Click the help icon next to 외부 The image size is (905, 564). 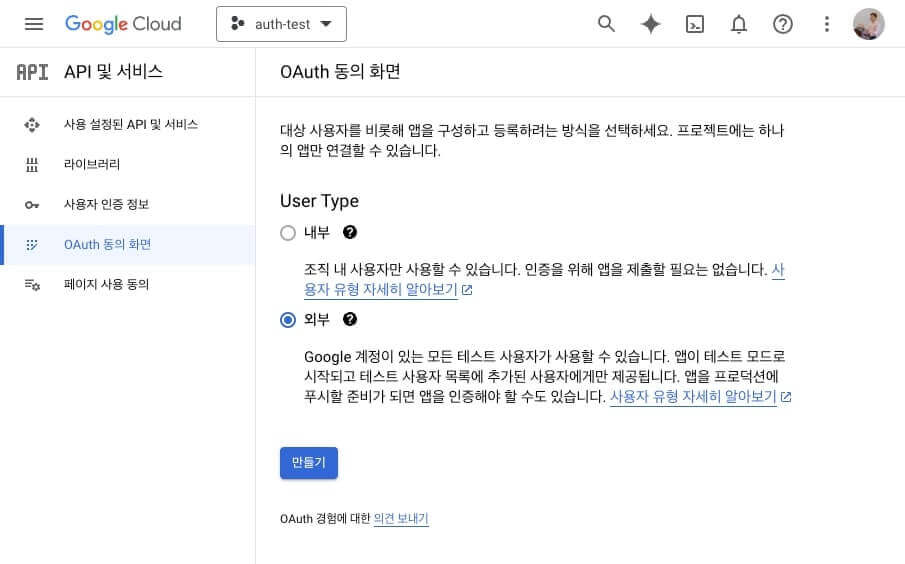(x=350, y=319)
